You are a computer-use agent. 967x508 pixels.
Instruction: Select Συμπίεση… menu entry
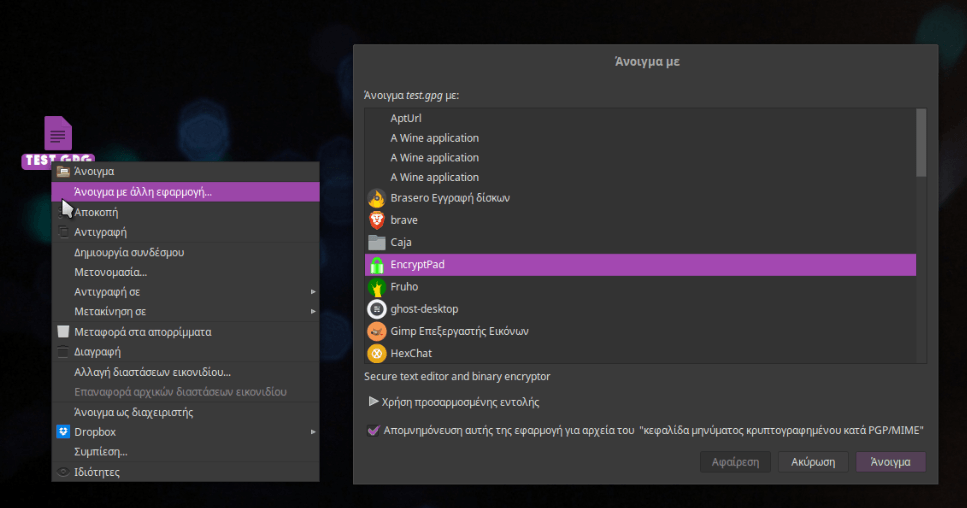pos(186,451)
